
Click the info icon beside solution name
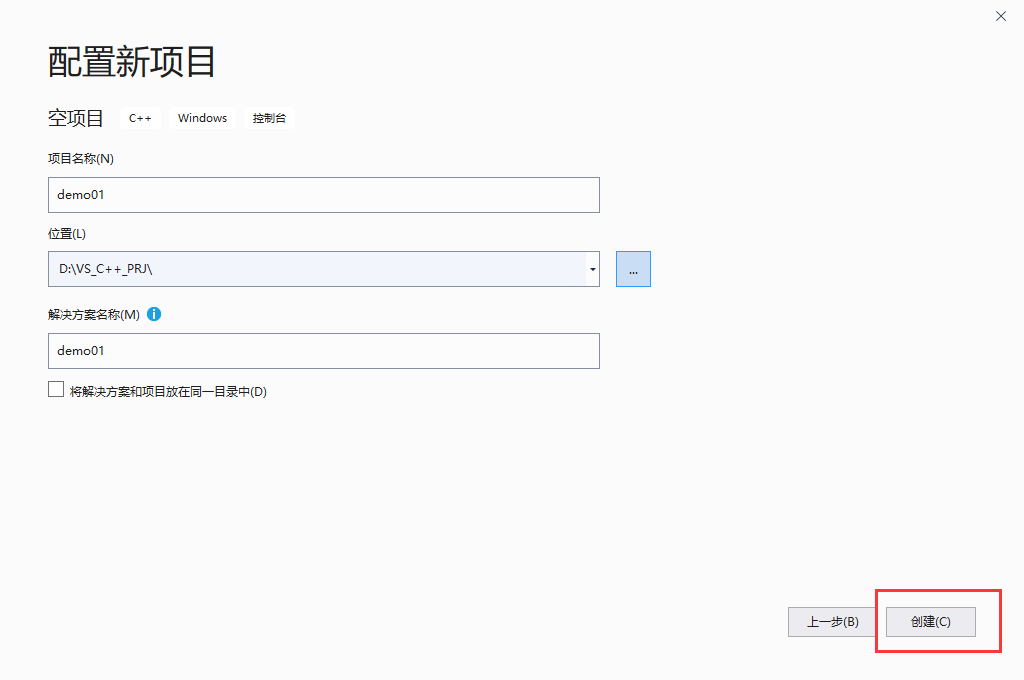(x=154, y=314)
